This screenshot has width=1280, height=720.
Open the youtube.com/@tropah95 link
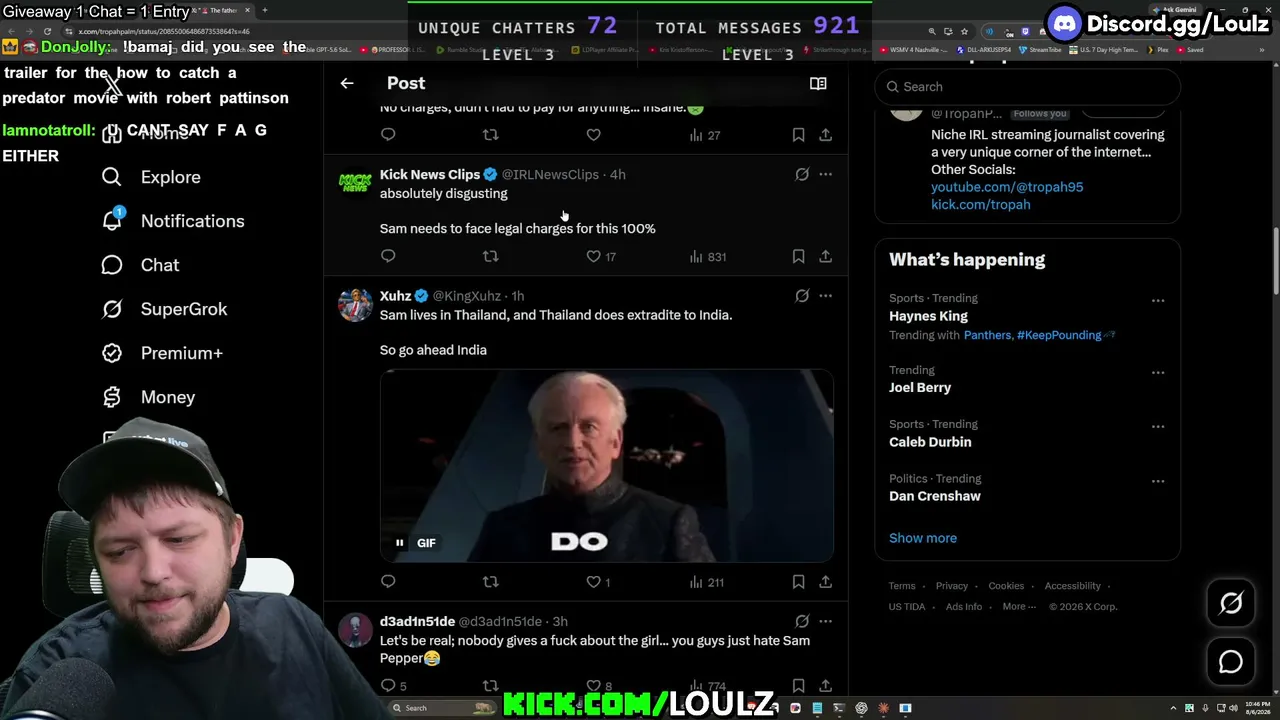click(x=1007, y=187)
